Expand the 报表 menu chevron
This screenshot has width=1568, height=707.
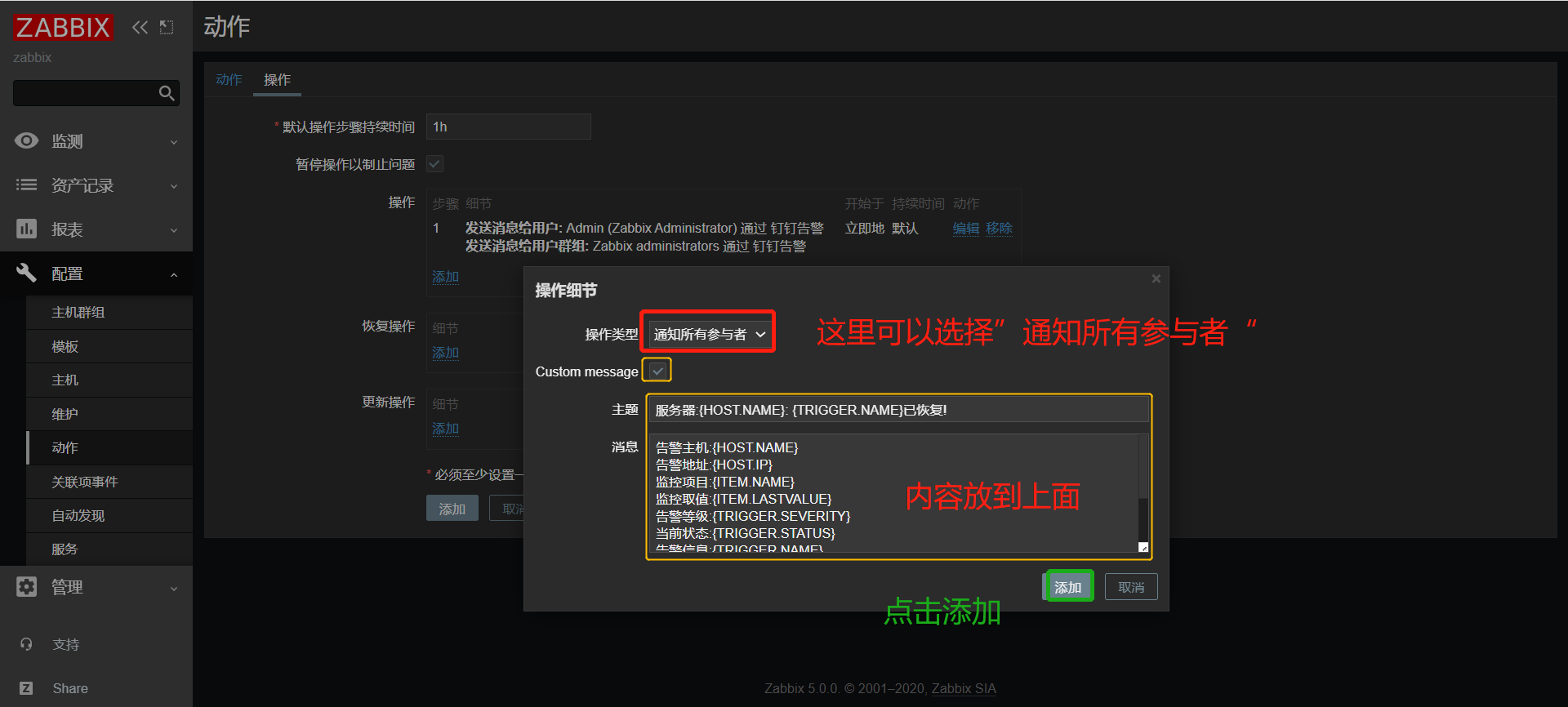174,230
